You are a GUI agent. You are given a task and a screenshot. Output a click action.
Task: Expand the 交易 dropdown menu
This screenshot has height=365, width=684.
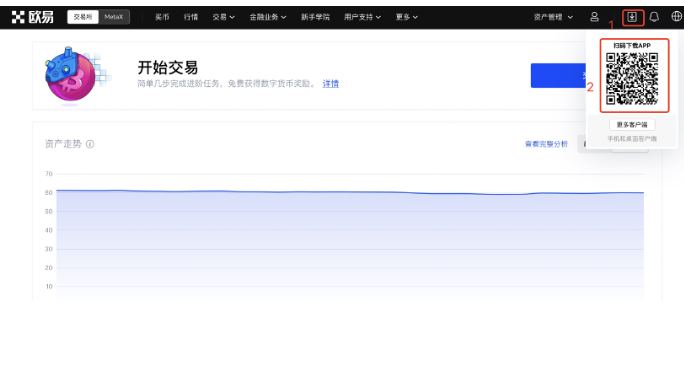click(224, 17)
